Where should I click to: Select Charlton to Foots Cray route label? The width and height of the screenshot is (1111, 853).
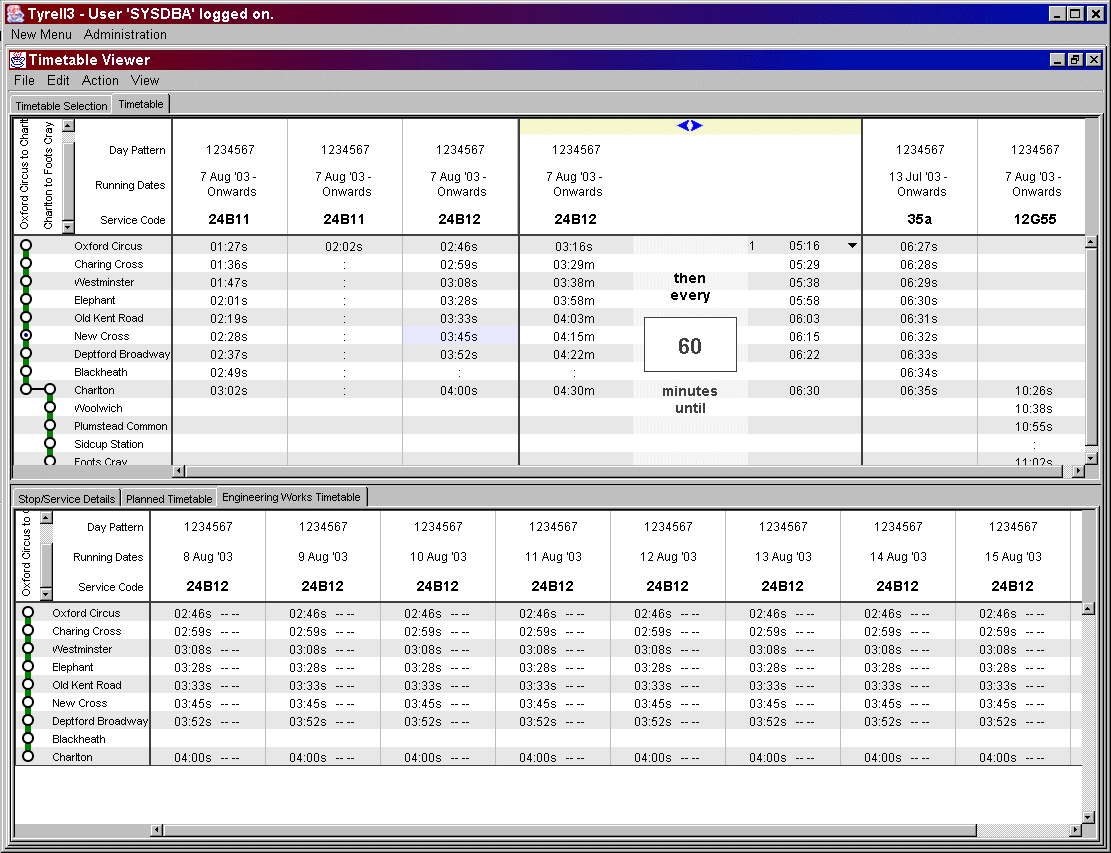click(x=48, y=175)
